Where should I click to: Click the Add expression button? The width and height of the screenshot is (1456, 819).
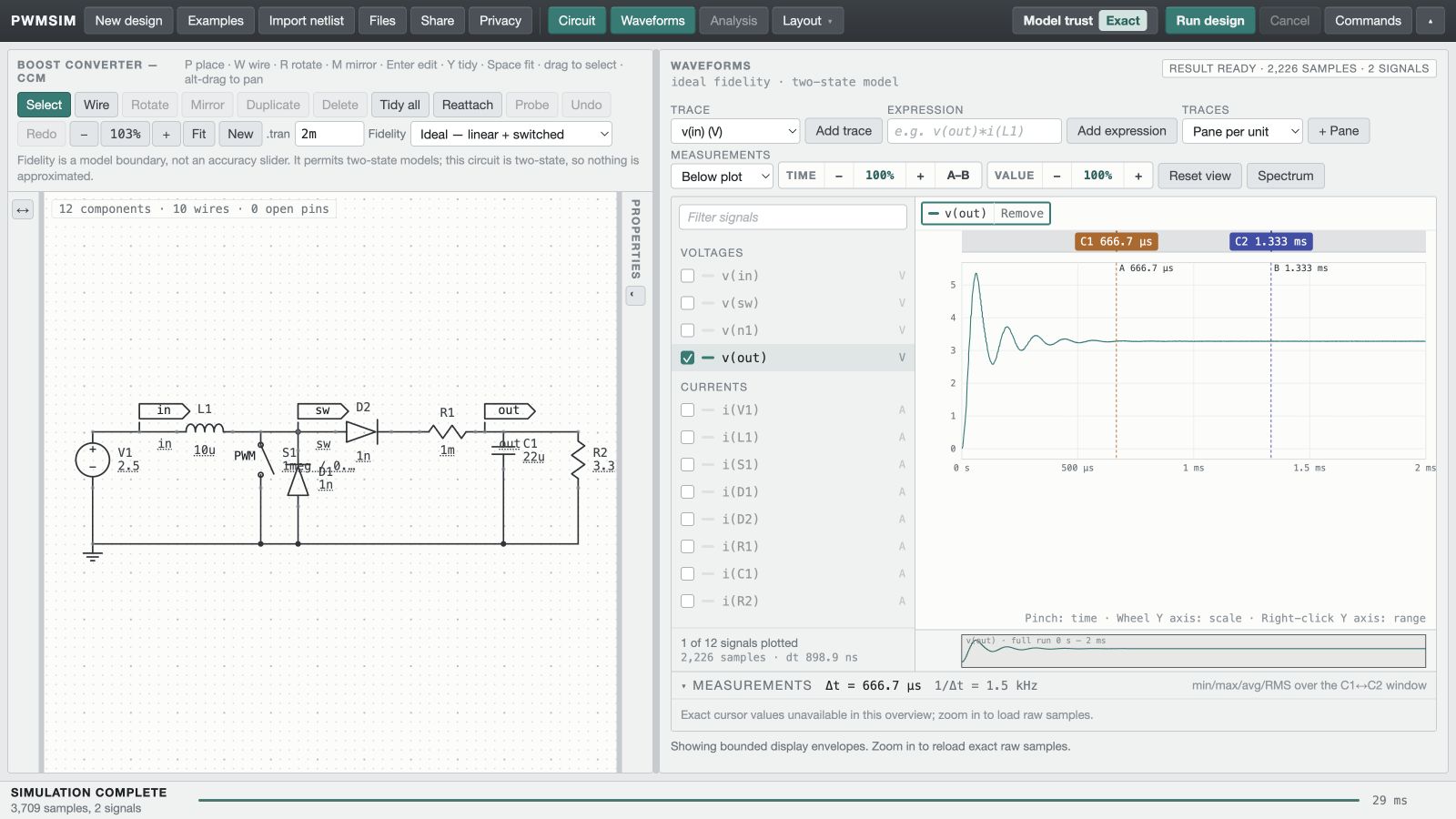tap(1122, 131)
